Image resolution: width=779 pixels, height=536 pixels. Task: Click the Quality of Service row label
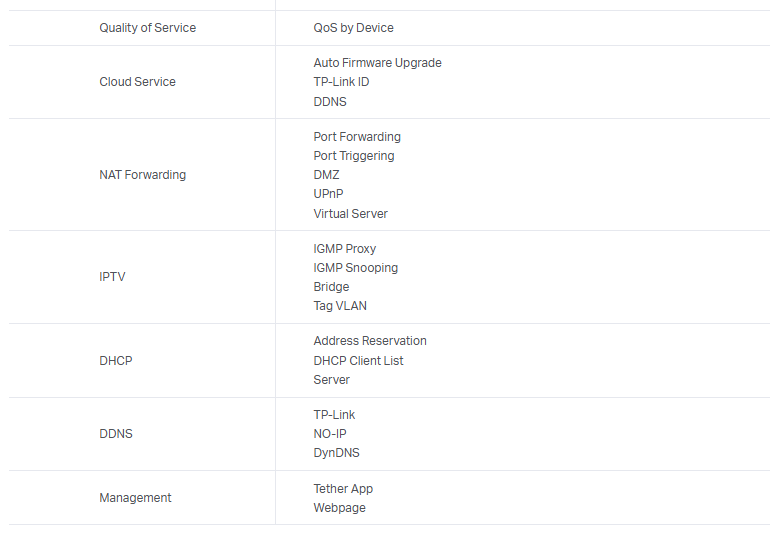(147, 28)
